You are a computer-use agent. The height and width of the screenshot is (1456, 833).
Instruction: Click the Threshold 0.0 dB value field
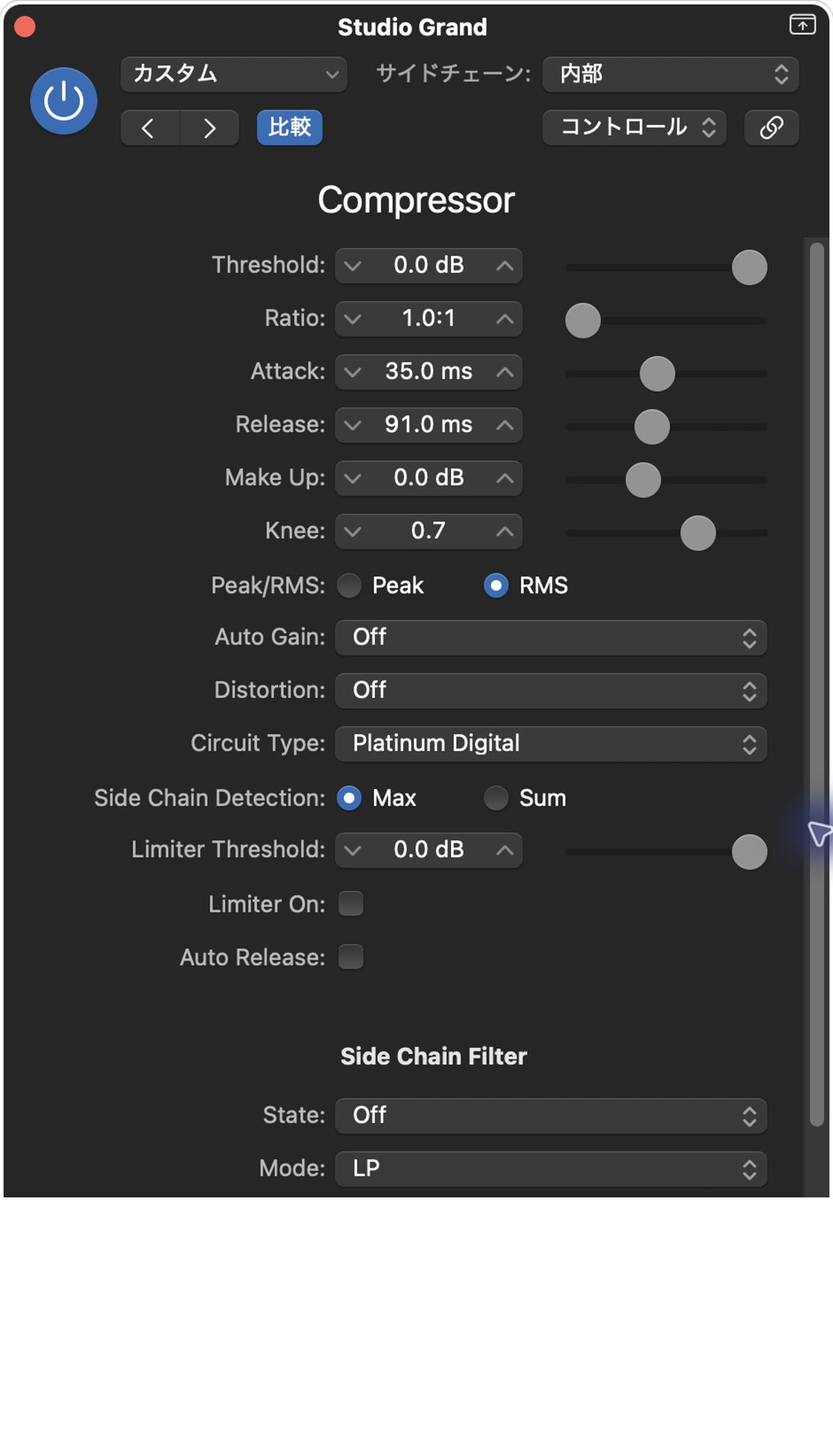429,266
